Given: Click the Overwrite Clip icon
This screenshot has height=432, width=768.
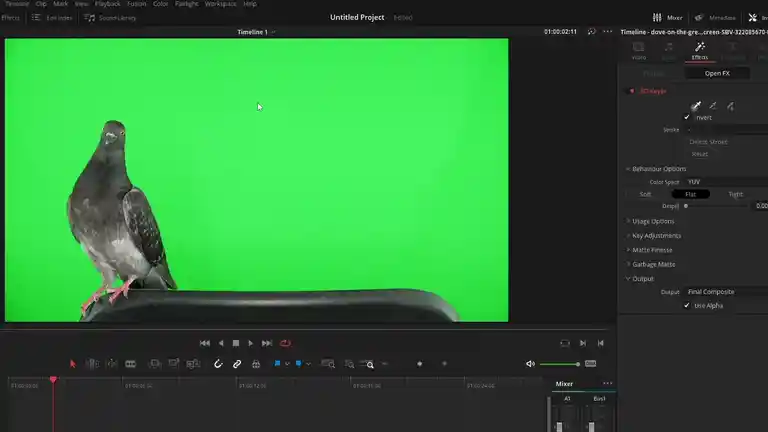Looking at the screenshot, I should coord(174,364).
